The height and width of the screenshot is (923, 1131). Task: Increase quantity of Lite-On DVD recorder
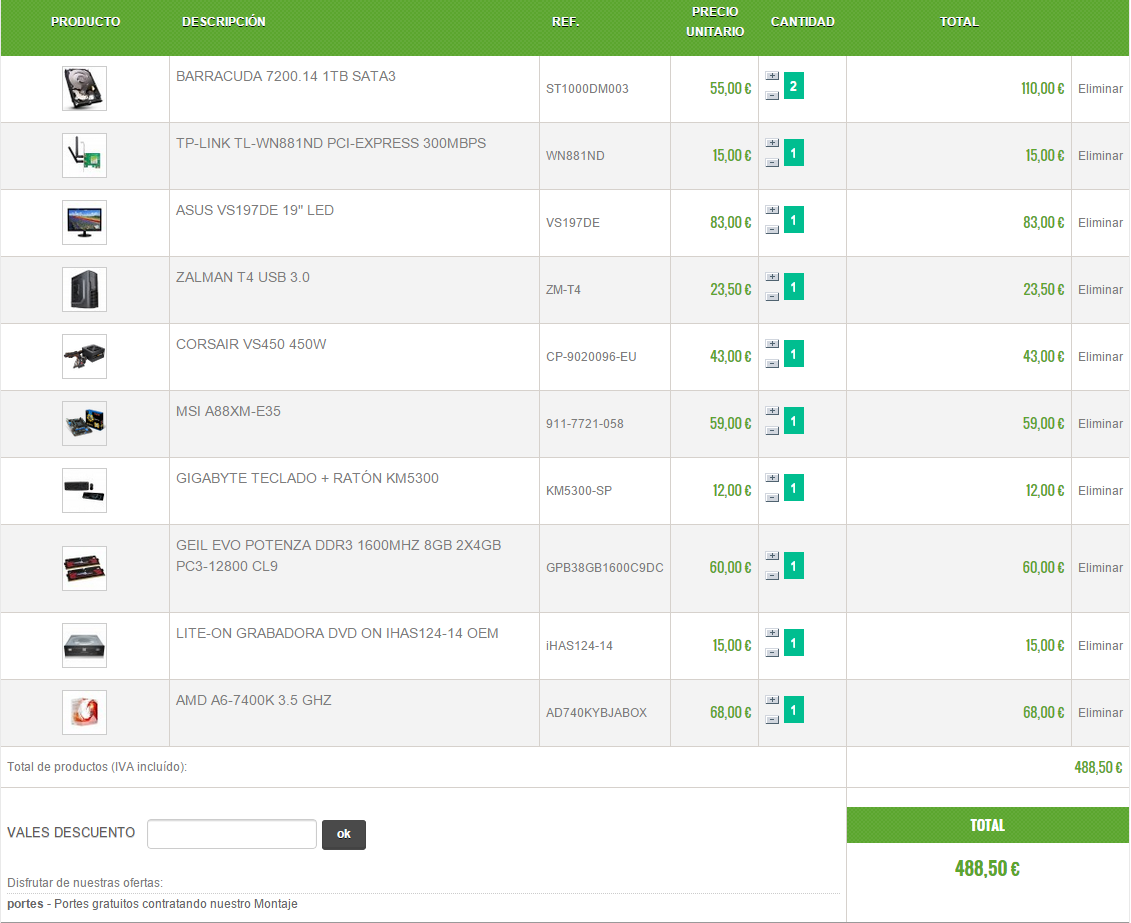pyautogui.click(x=772, y=633)
